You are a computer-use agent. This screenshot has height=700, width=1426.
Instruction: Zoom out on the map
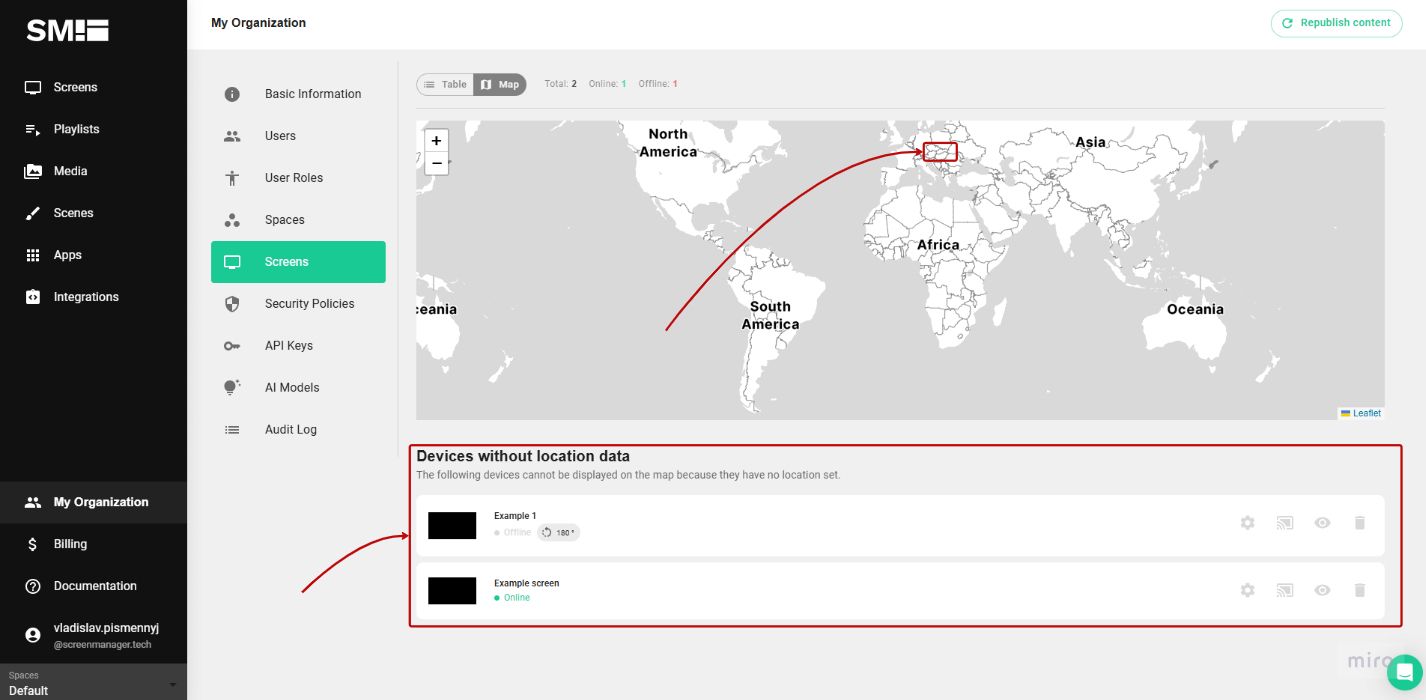pos(436,163)
